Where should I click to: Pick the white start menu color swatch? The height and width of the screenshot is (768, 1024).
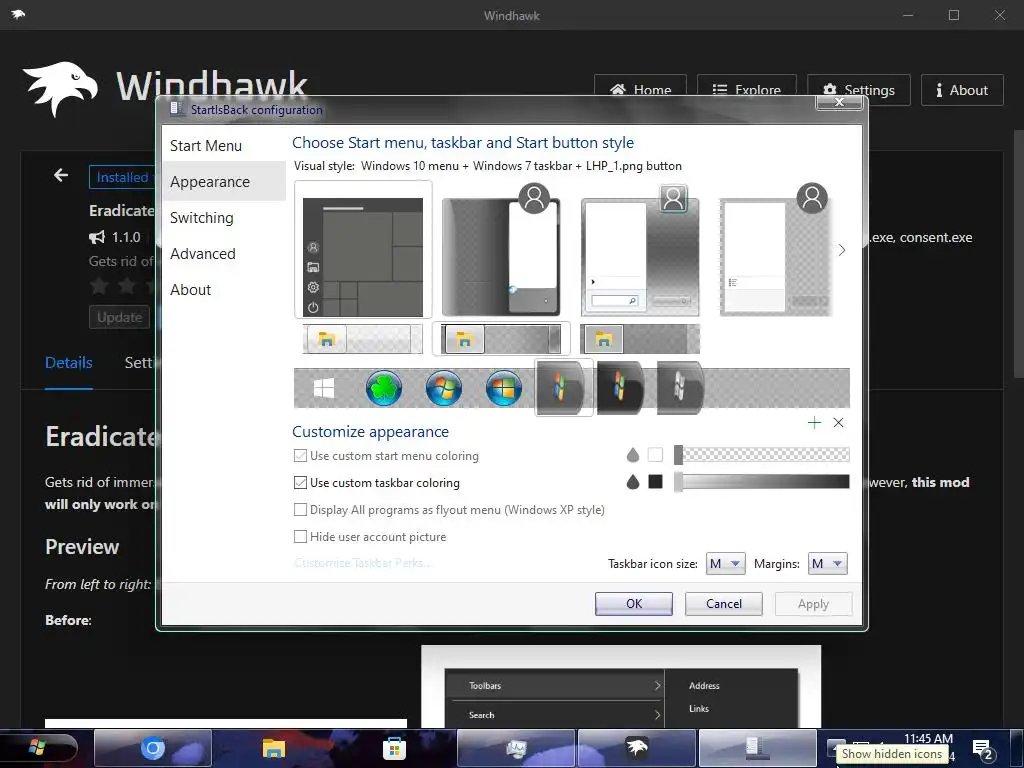click(x=655, y=455)
